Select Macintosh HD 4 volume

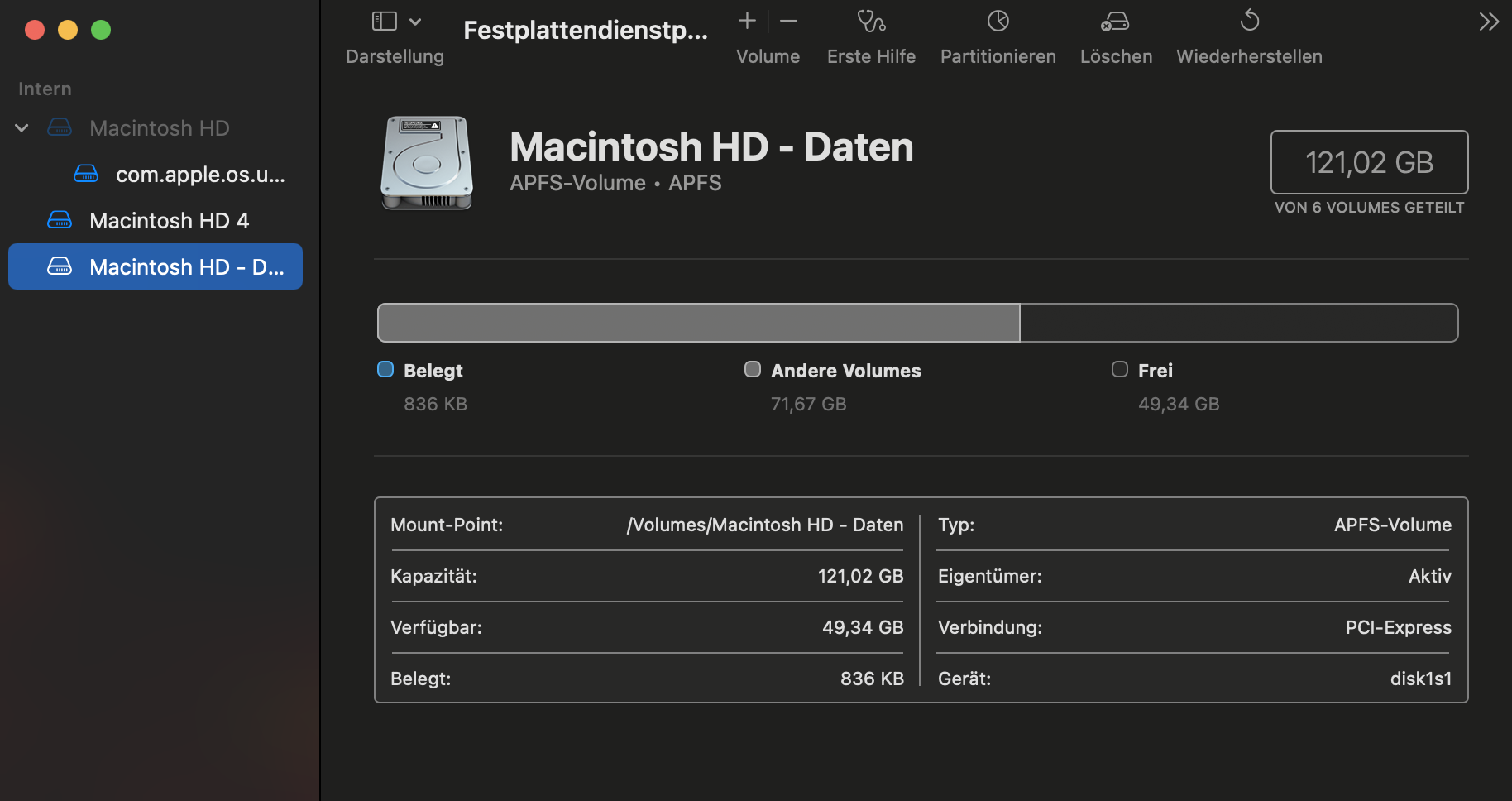tap(169, 221)
